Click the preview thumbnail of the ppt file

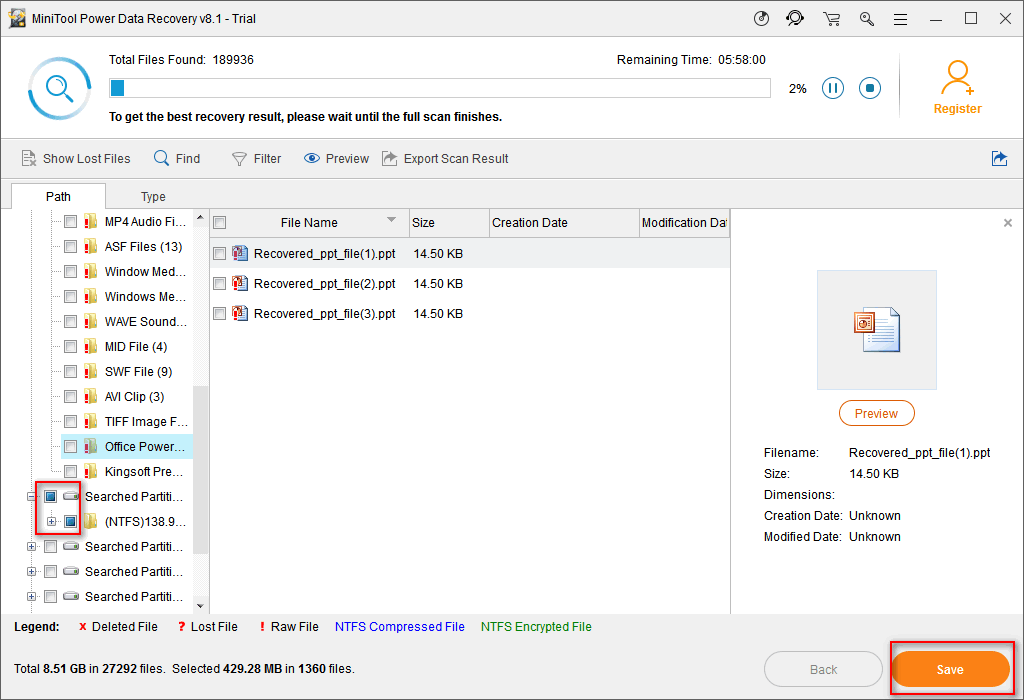click(x=876, y=330)
